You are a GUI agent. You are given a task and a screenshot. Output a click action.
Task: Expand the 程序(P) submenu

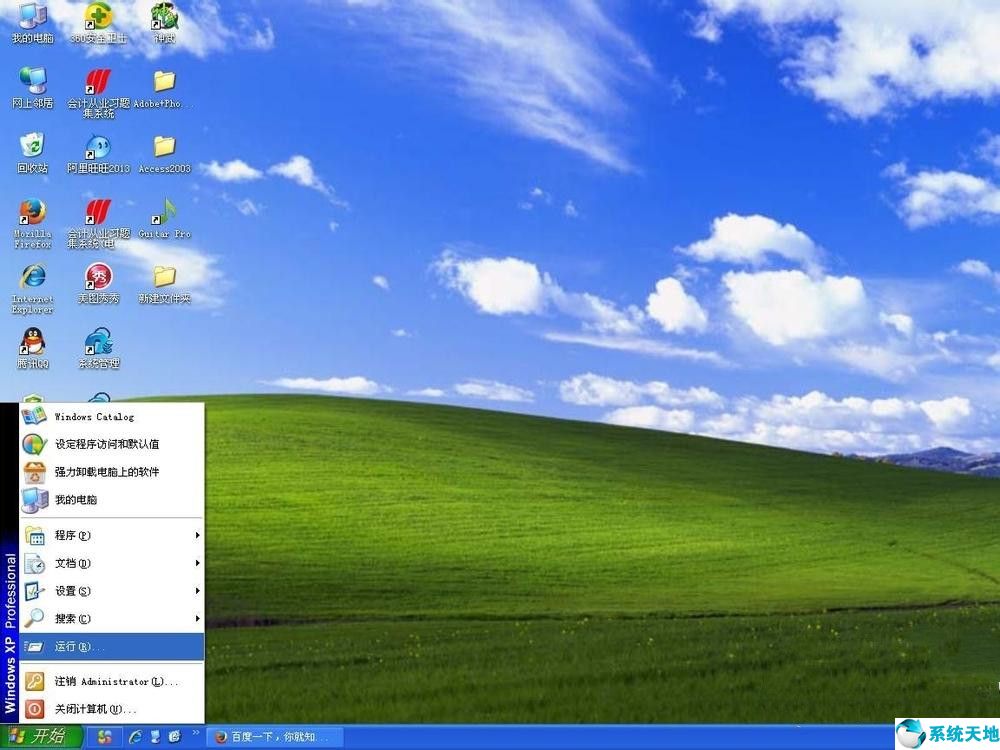click(112, 535)
